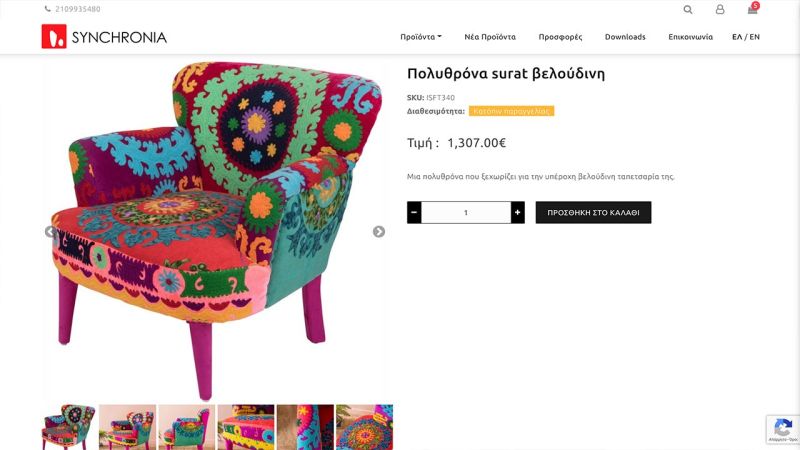The image size is (800, 450).
Task: Expand the Προϊόντα dropdown menu
Action: pos(421,37)
